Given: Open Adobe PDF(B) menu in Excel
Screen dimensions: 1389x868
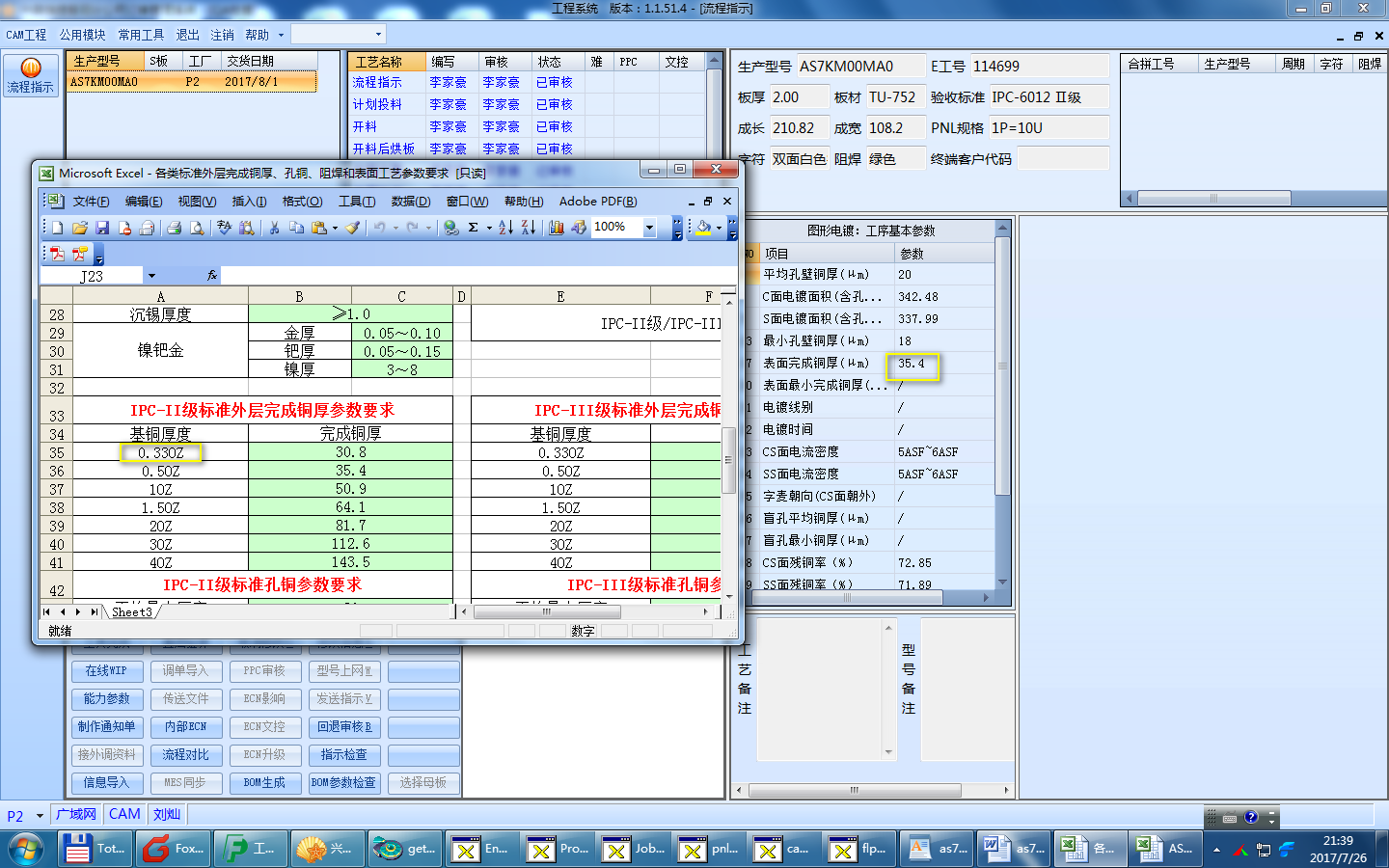Looking at the screenshot, I should pos(598,202).
